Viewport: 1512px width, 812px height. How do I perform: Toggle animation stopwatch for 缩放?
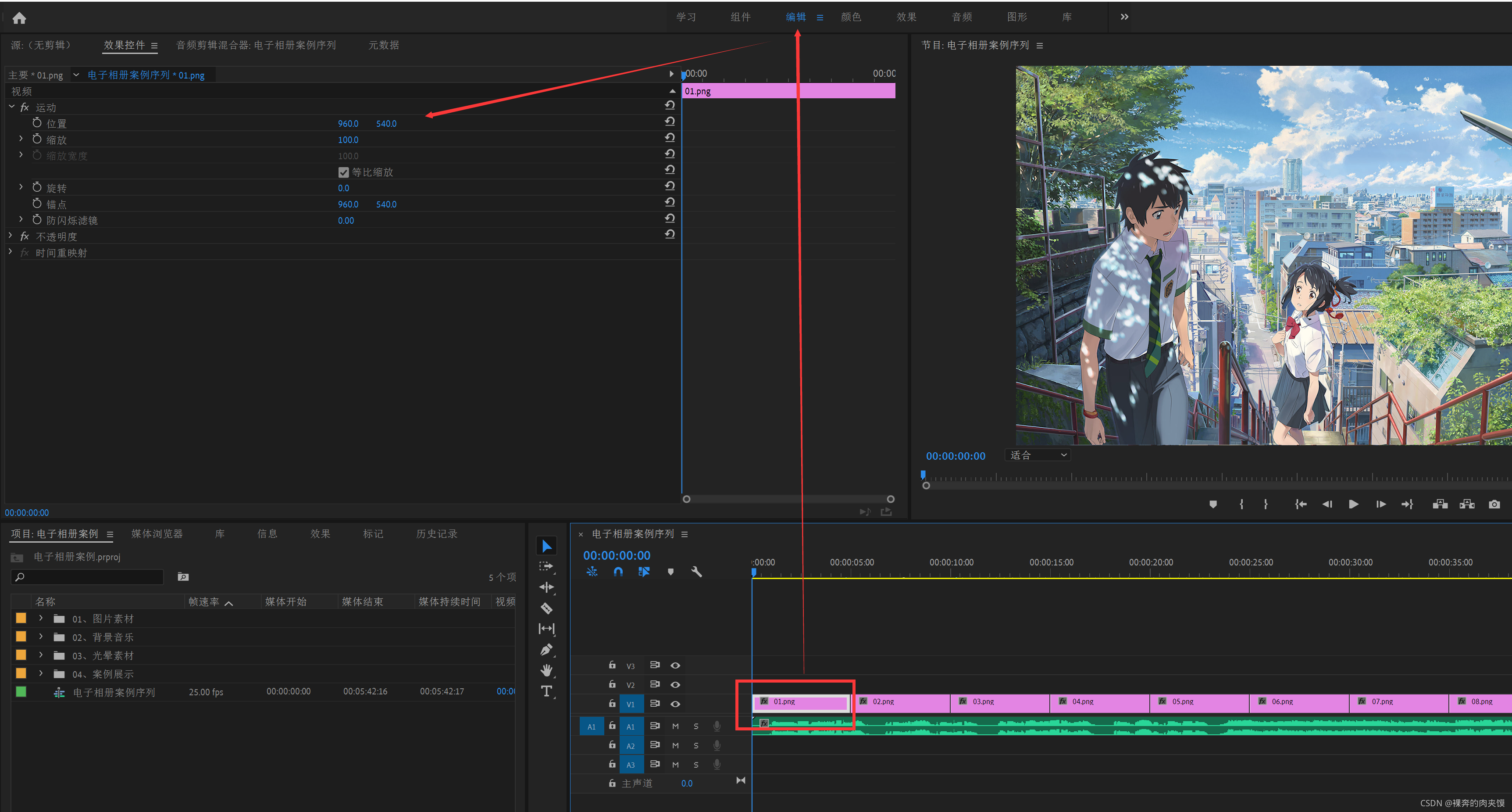tap(37, 139)
